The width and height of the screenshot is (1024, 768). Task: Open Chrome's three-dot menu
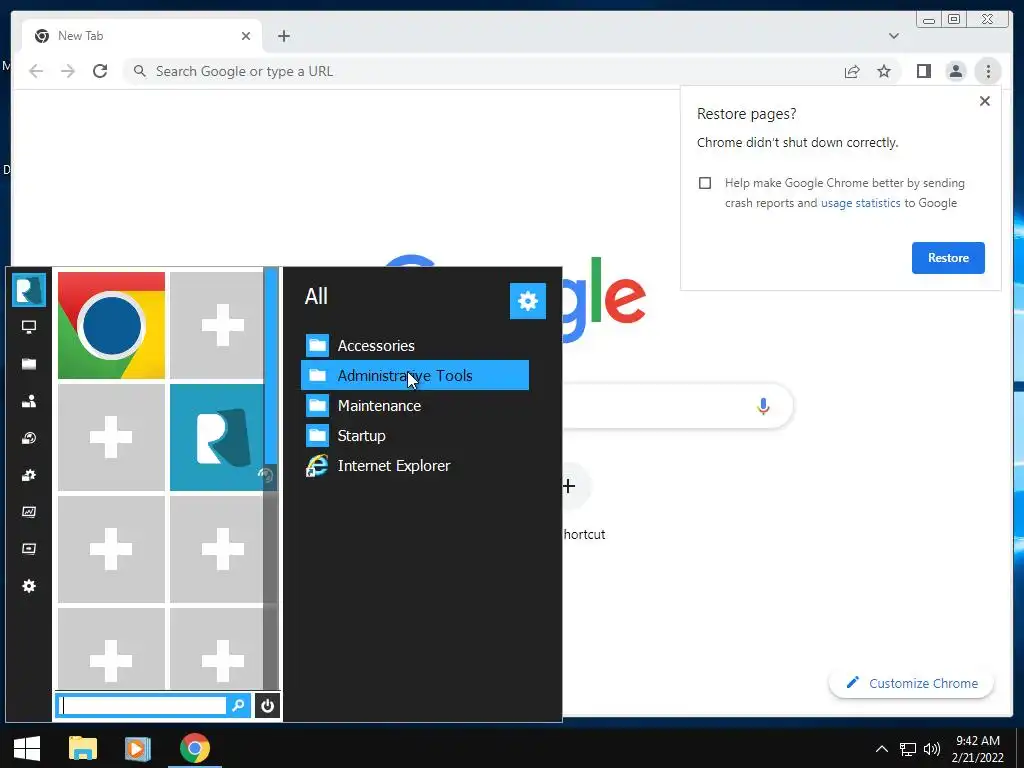point(988,71)
